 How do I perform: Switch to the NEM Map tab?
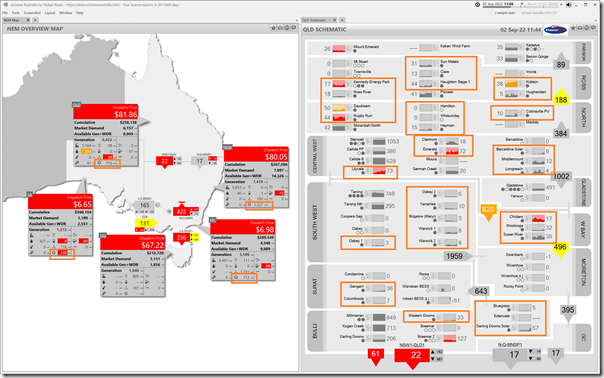13,20
